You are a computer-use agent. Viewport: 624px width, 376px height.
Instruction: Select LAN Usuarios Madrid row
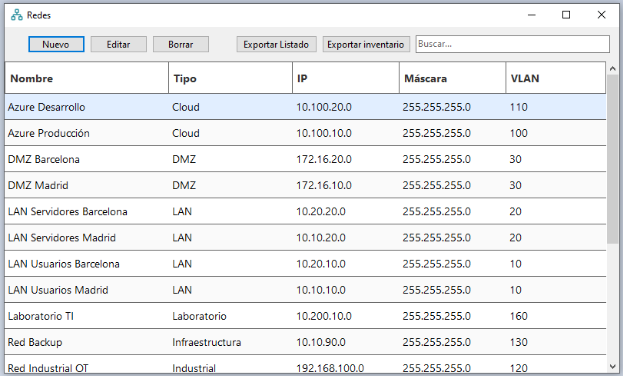pyautogui.click(x=306, y=290)
